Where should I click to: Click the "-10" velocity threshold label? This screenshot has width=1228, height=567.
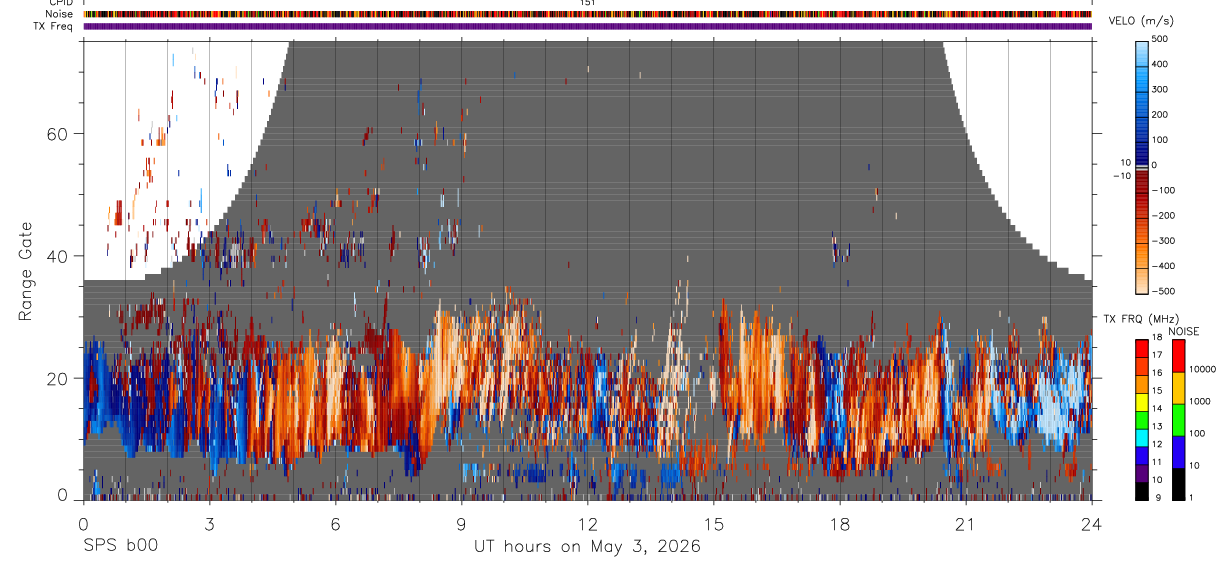click(x=1120, y=176)
